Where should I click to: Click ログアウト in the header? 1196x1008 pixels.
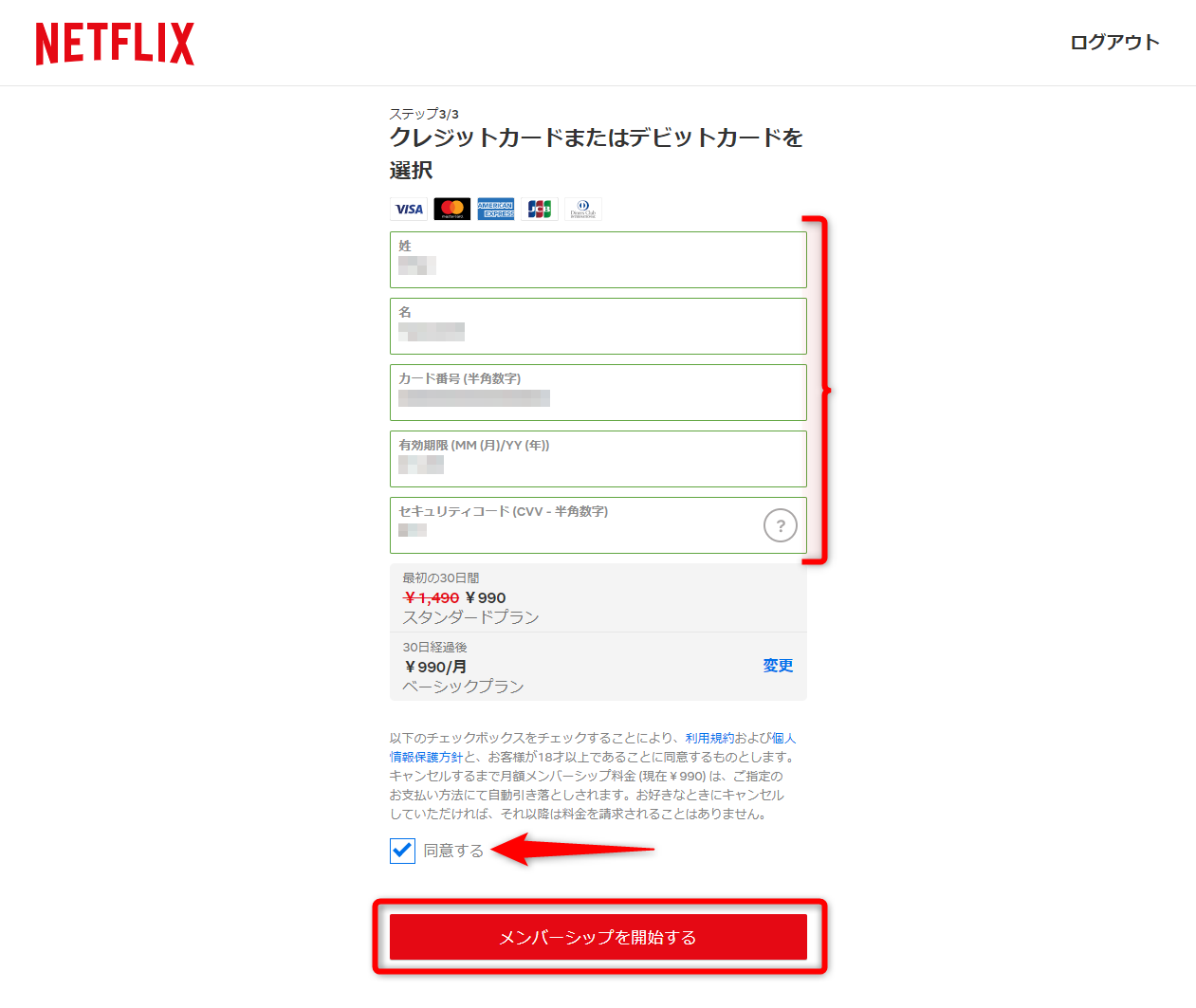1114,42
